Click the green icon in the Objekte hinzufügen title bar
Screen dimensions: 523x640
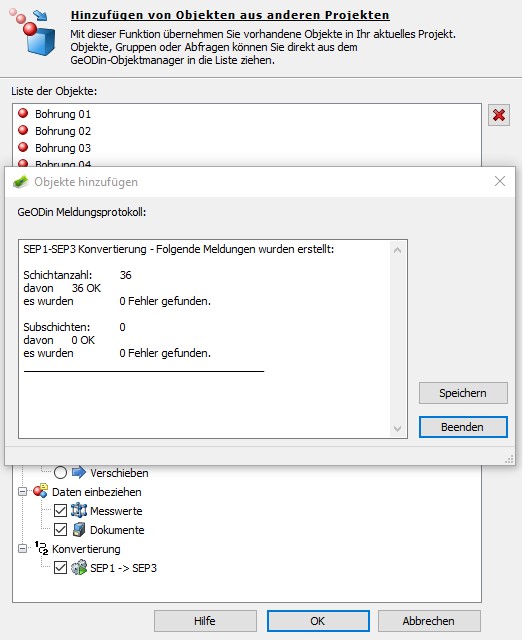click(x=20, y=182)
